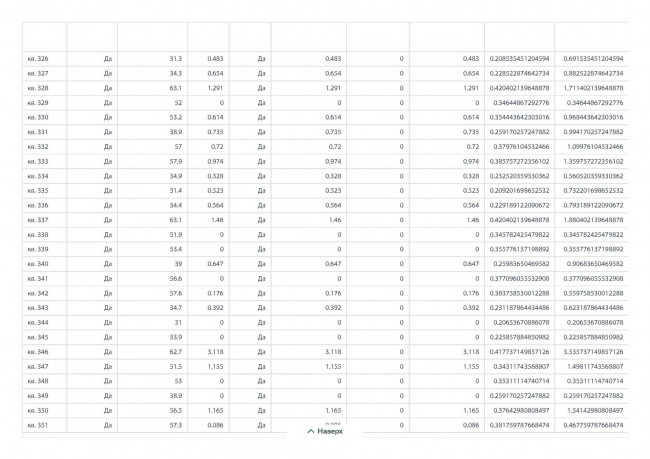Select row label кв. 349
The width and height of the screenshot is (650, 459).
coord(38,396)
